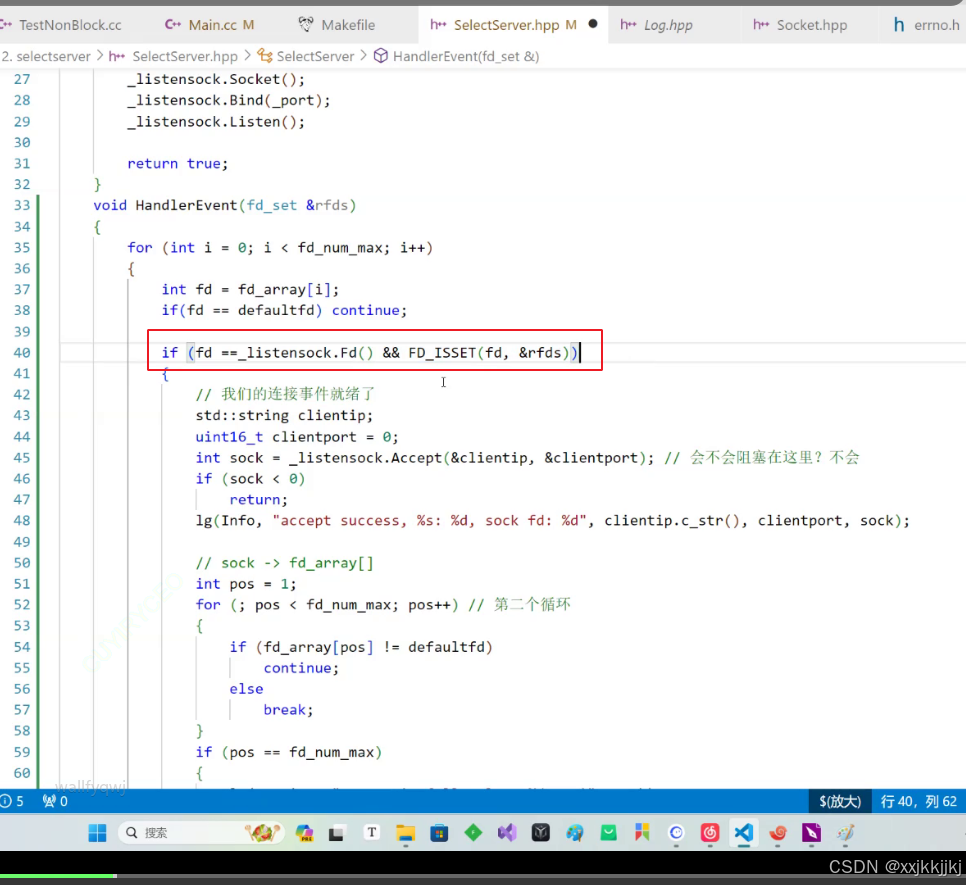
Task: Click FD_ISSET on line 40
Action: (x=442, y=353)
